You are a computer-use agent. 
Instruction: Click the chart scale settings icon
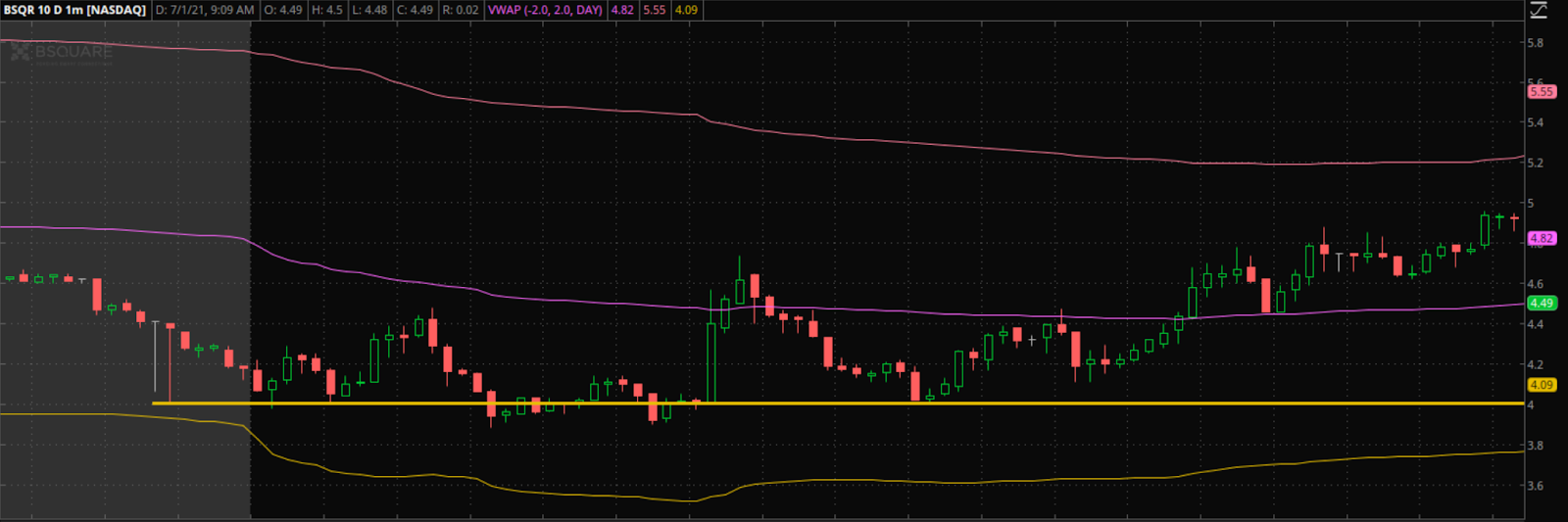click(1539, 10)
